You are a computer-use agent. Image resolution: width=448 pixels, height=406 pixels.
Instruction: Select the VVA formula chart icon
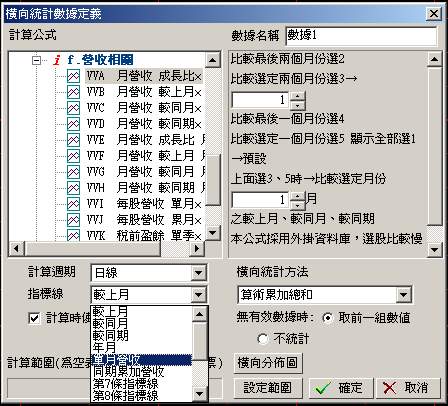[x=73, y=76]
